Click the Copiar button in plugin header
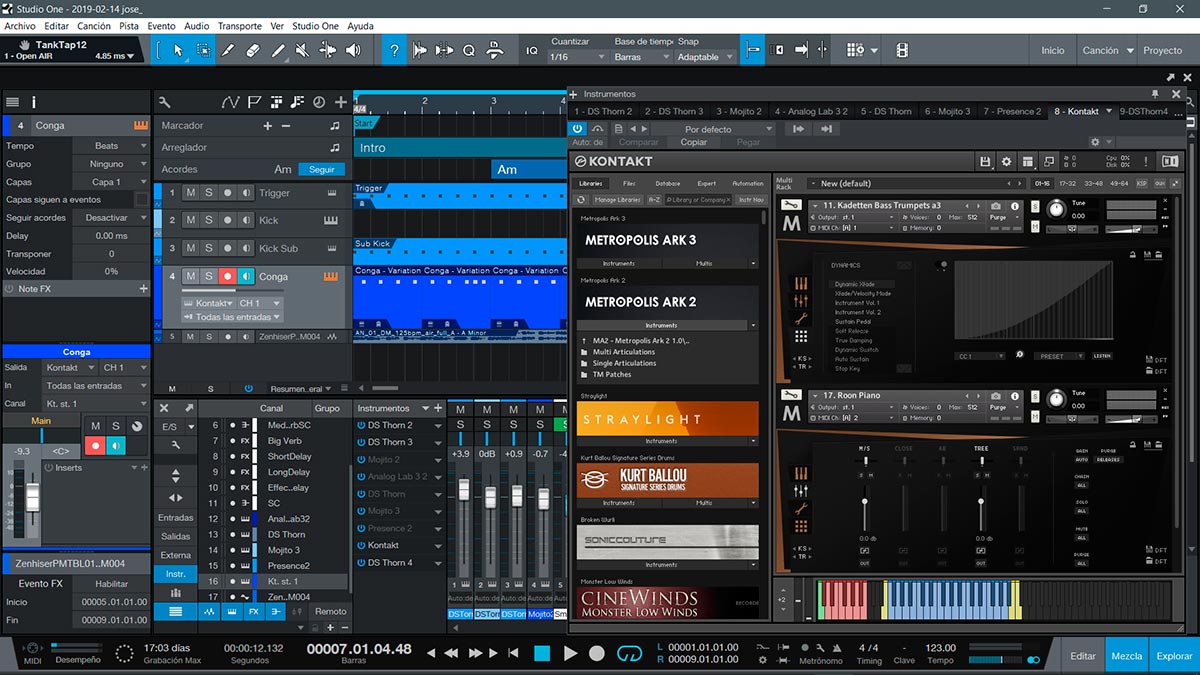This screenshot has height=675, width=1200. click(694, 142)
